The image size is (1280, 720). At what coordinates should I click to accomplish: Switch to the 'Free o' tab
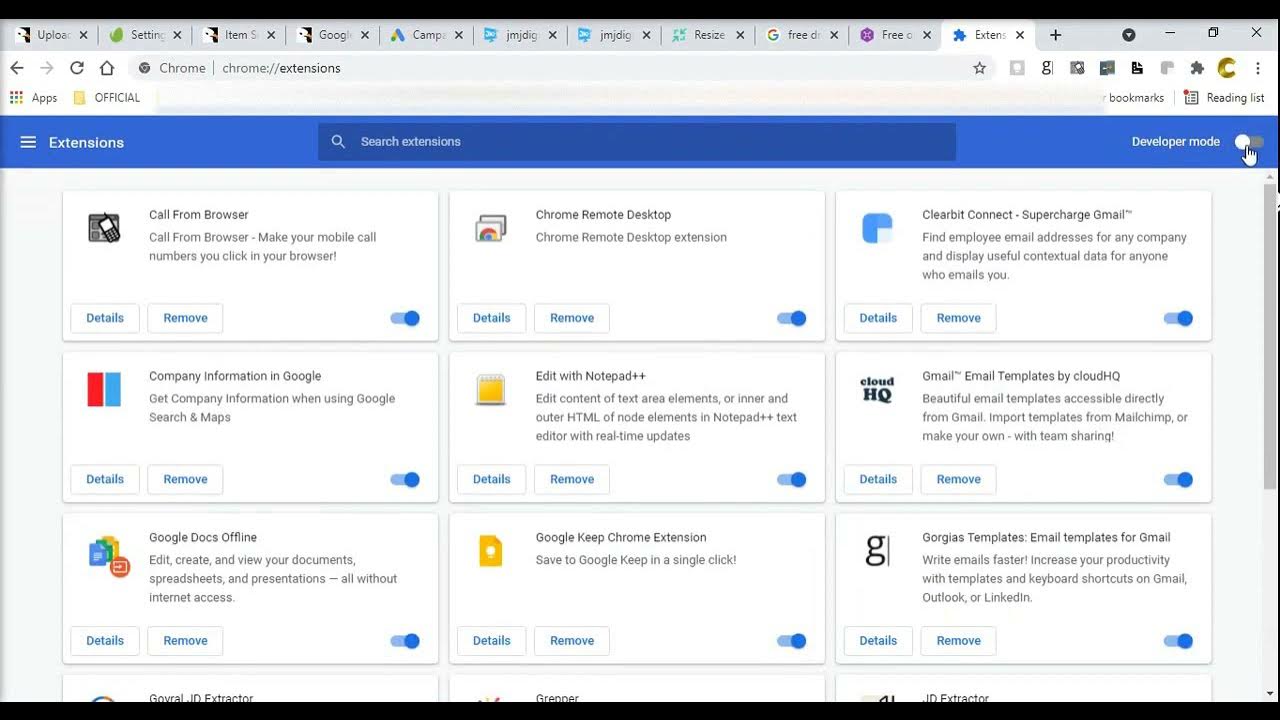click(895, 35)
